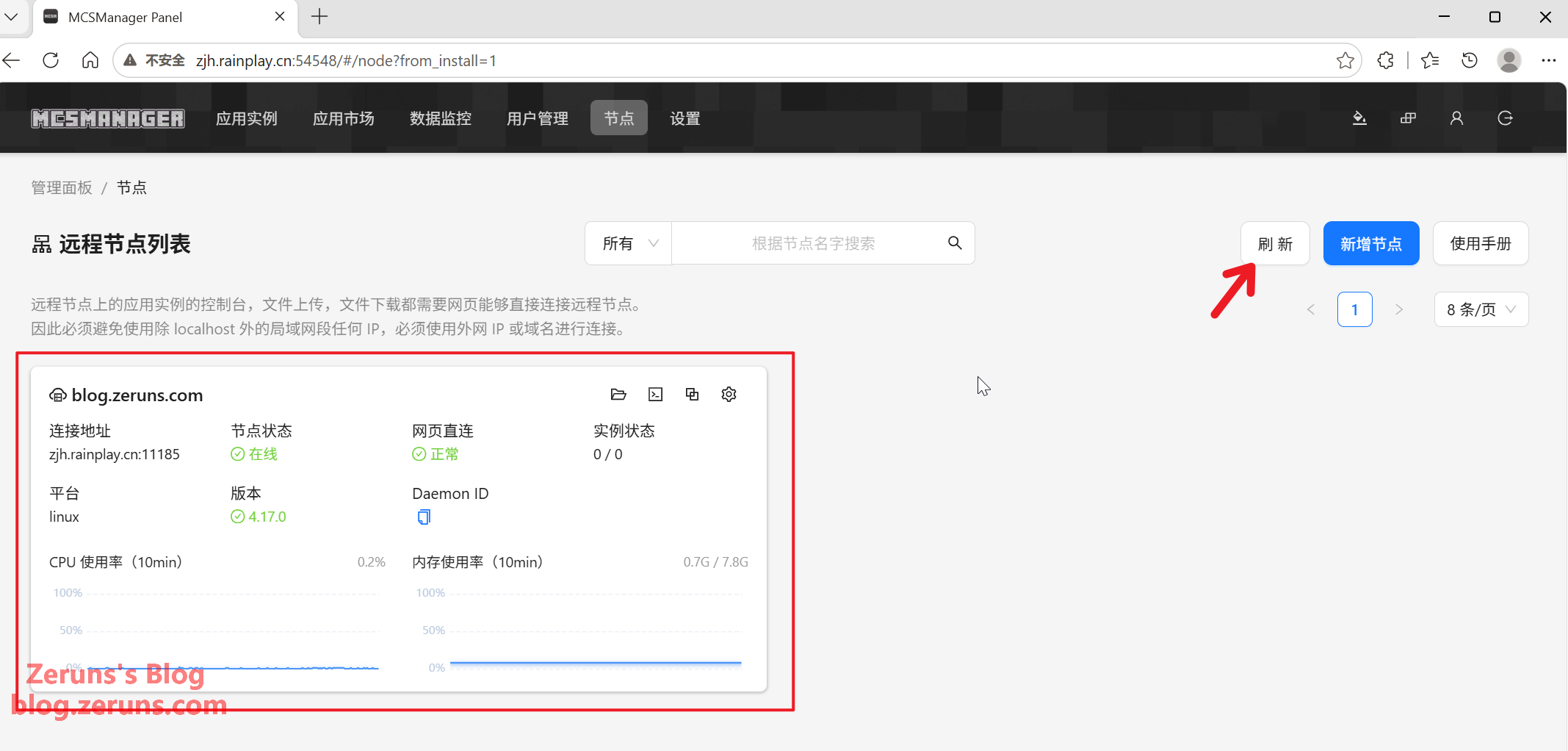Click the 0.7G / 7.8G memory value
This screenshot has width=1568, height=751.
[715, 562]
